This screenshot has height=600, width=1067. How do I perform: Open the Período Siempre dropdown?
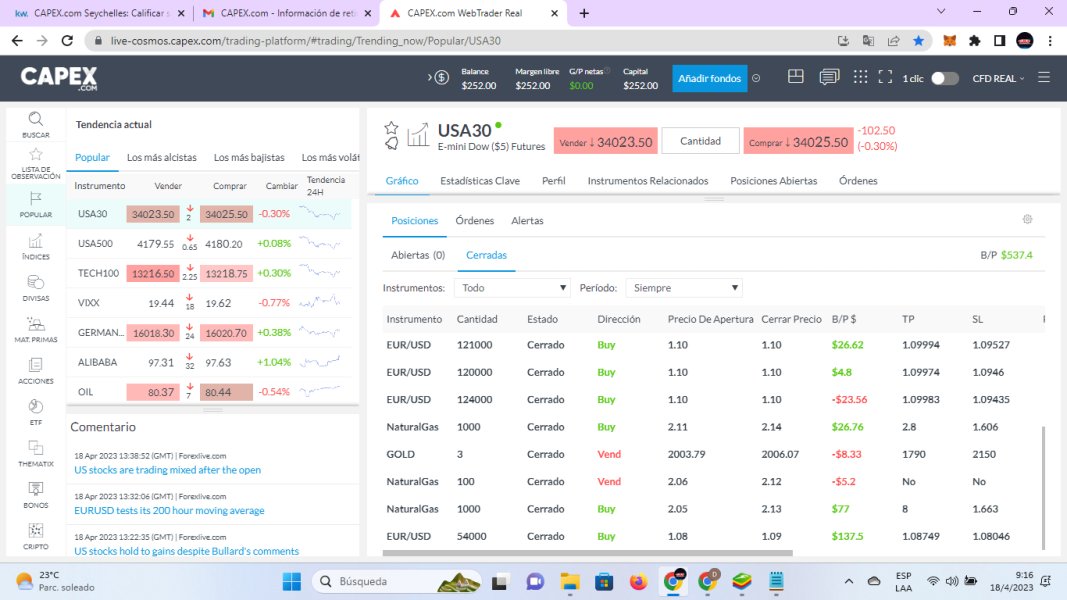pos(684,288)
